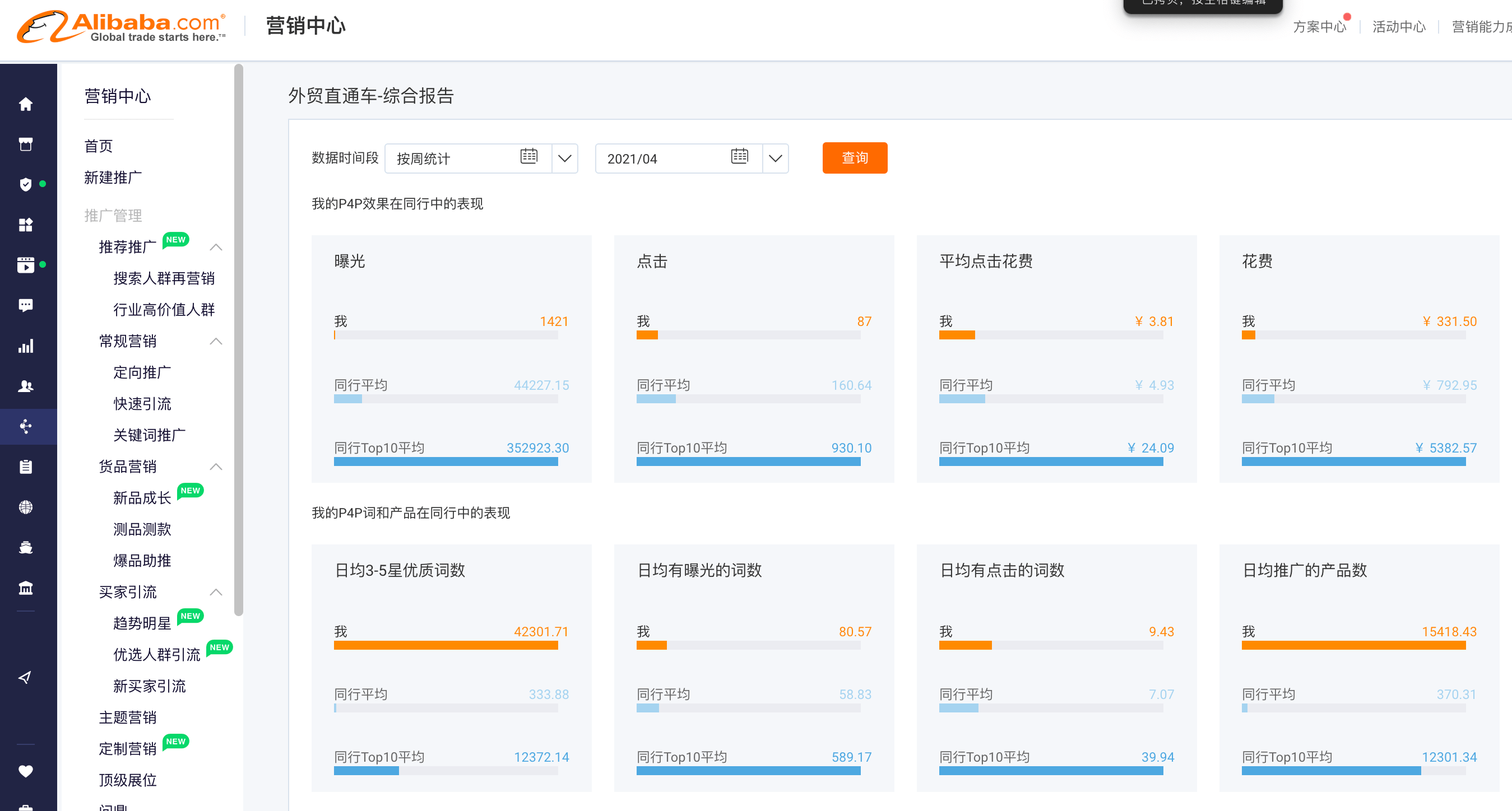Click the heart icon in sidebar
Screen dimensions: 1512x811
[25, 771]
